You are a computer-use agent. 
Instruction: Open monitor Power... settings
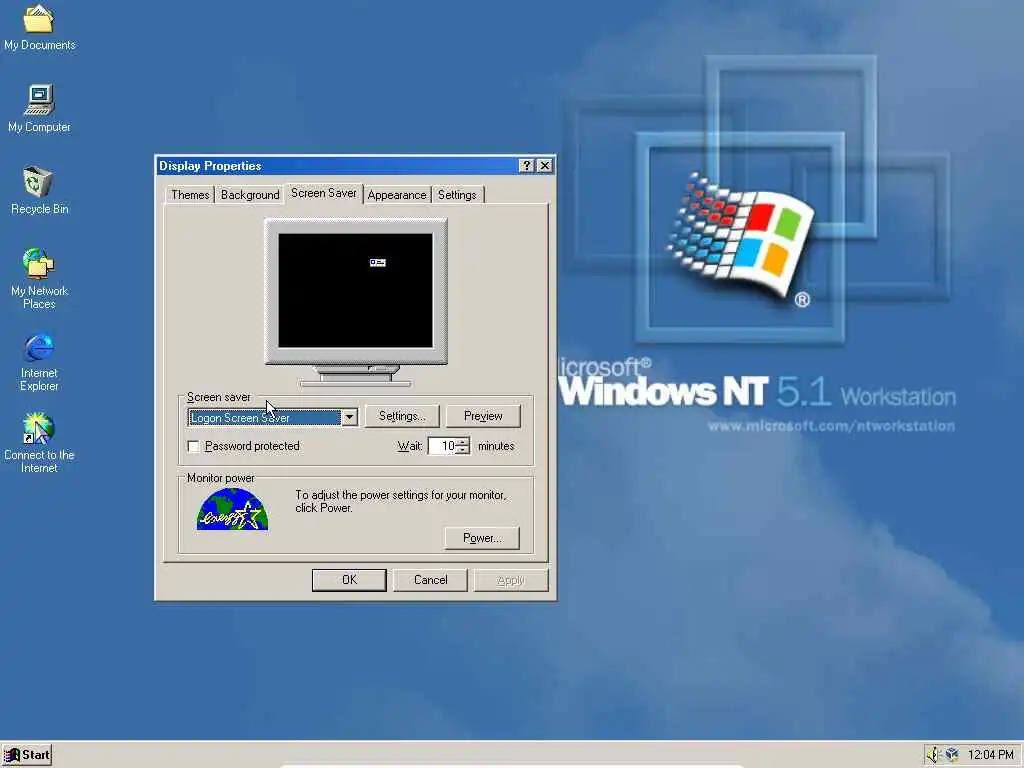point(482,538)
